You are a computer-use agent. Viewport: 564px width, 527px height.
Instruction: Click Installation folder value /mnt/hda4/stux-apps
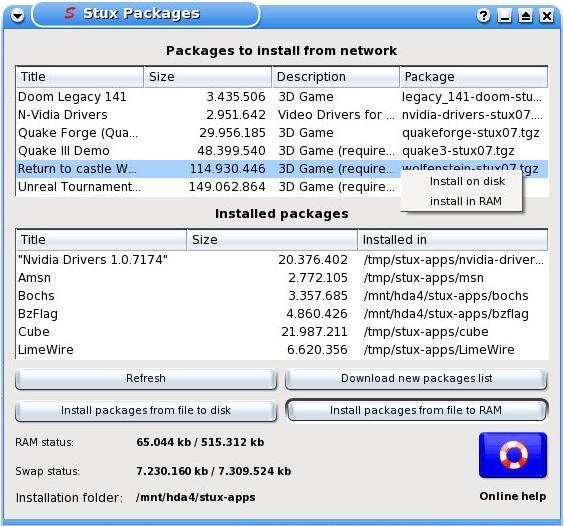(x=196, y=498)
